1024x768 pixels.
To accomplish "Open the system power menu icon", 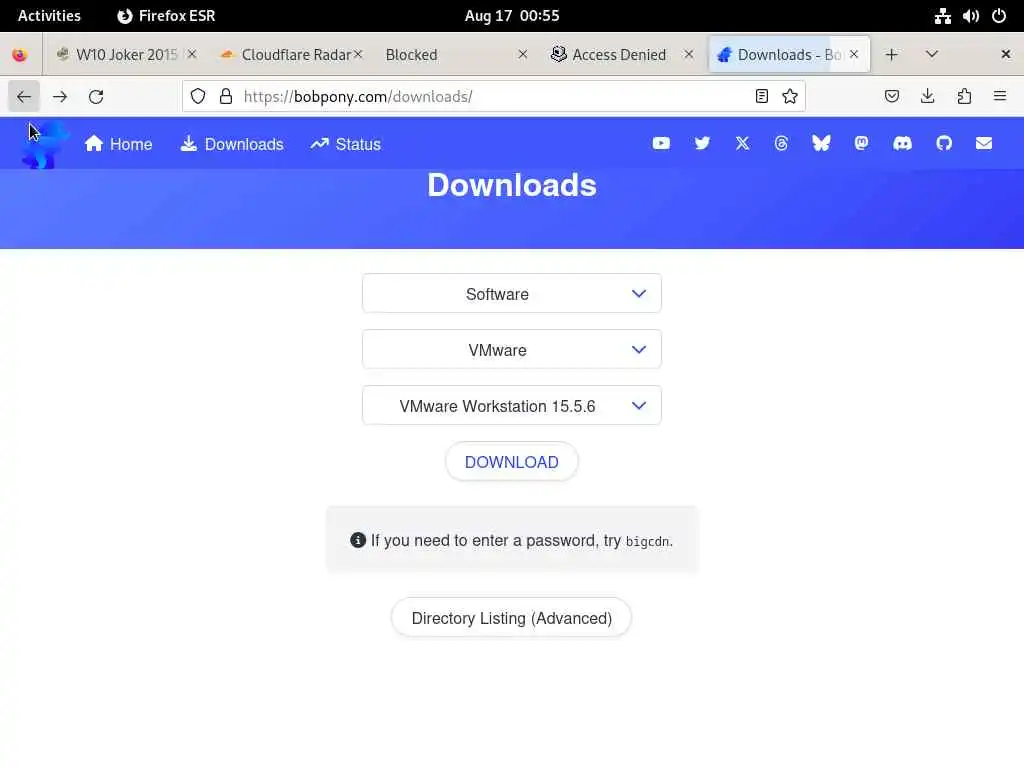I will click(x=999, y=16).
